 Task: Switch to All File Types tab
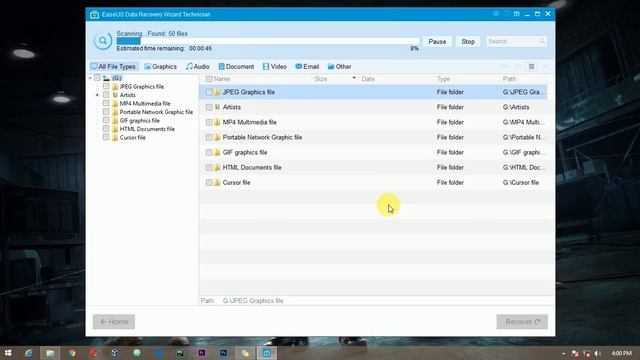[x=113, y=67]
